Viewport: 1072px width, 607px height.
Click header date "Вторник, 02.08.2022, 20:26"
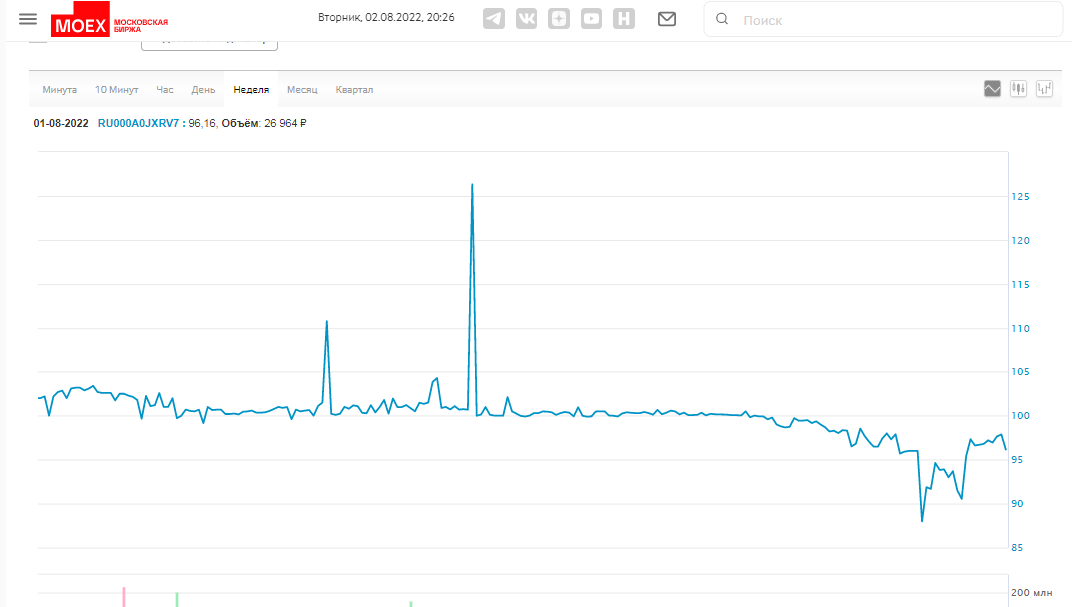(386, 17)
